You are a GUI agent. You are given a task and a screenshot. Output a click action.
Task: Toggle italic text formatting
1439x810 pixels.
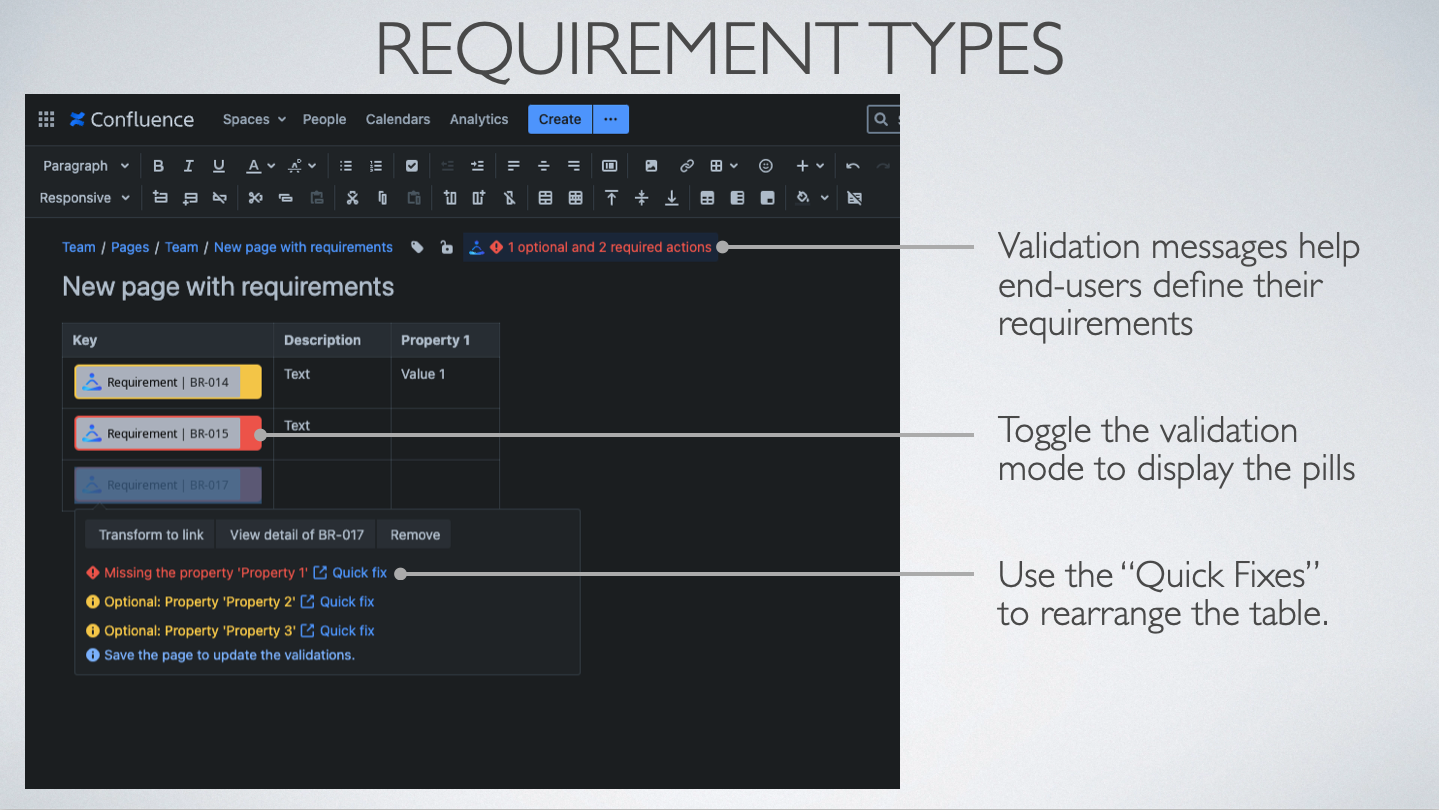point(188,166)
